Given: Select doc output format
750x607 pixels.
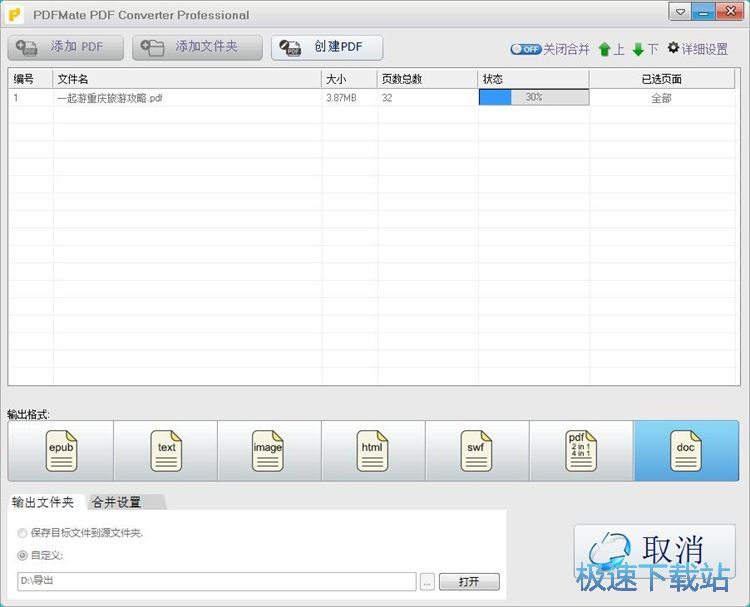Looking at the screenshot, I should [x=686, y=451].
